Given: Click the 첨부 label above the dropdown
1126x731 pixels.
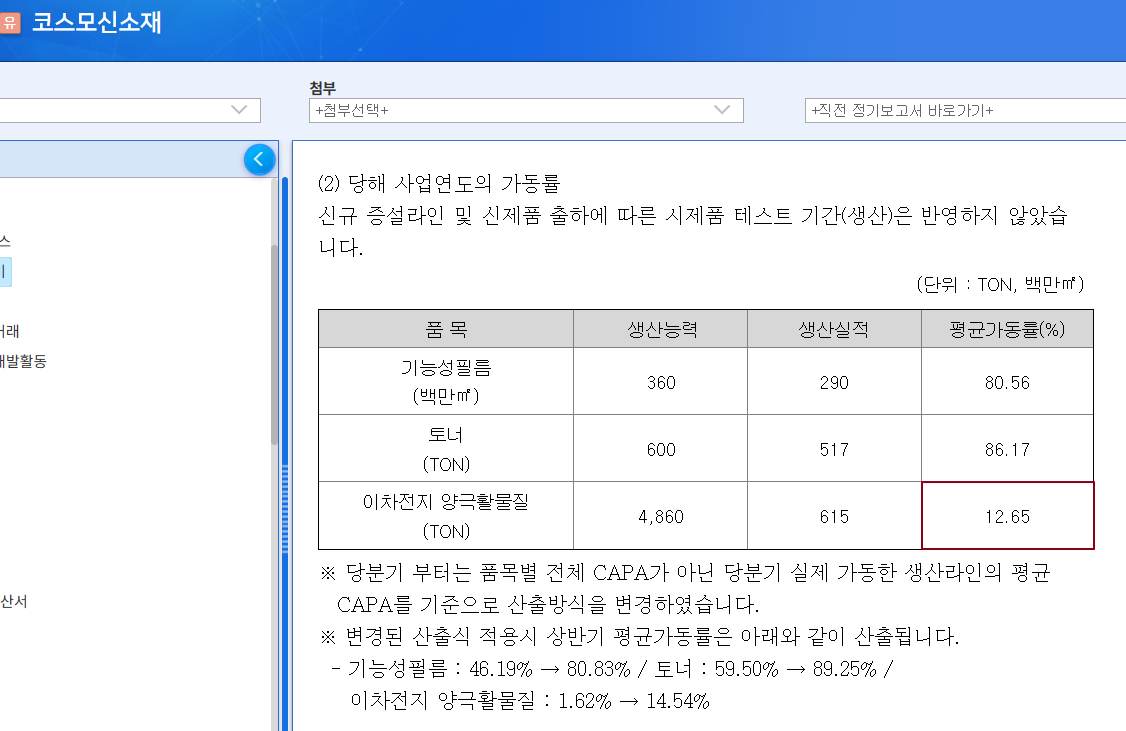Looking at the screenshot, I should [316, 88].
